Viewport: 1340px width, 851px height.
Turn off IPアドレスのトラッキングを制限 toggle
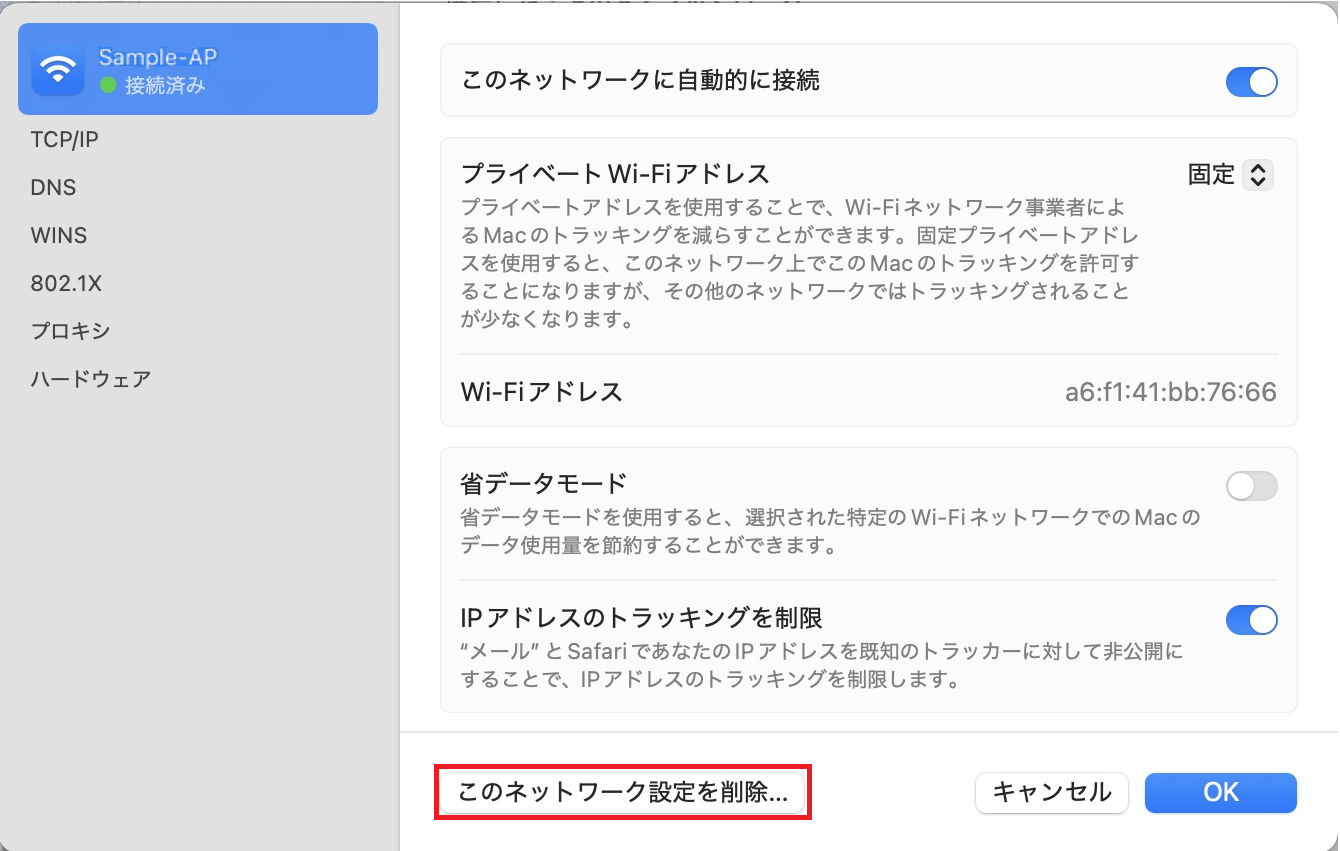1251,620
